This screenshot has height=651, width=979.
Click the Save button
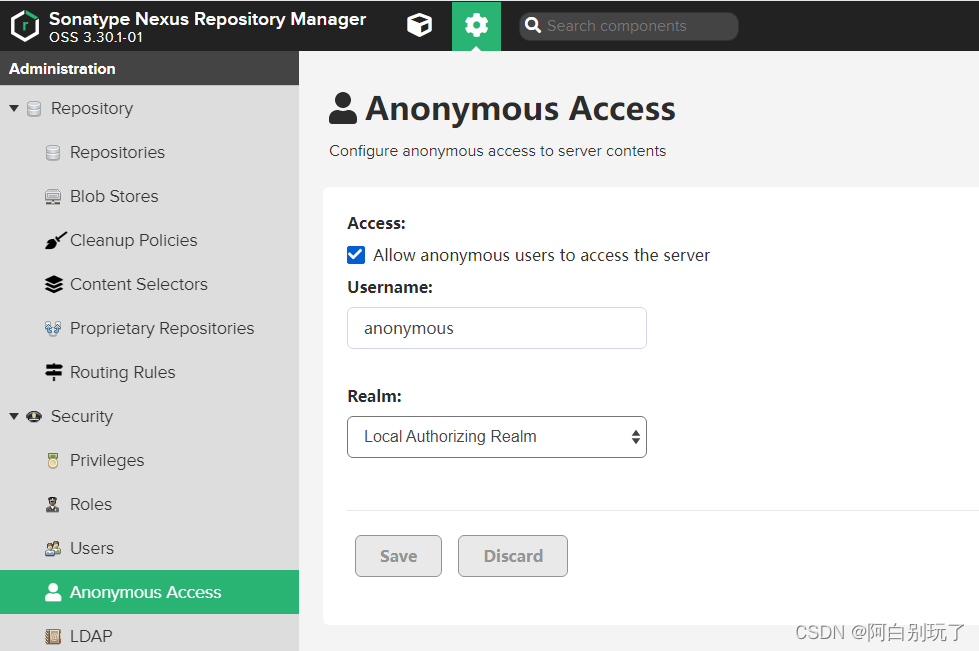[x=398, y=556]
